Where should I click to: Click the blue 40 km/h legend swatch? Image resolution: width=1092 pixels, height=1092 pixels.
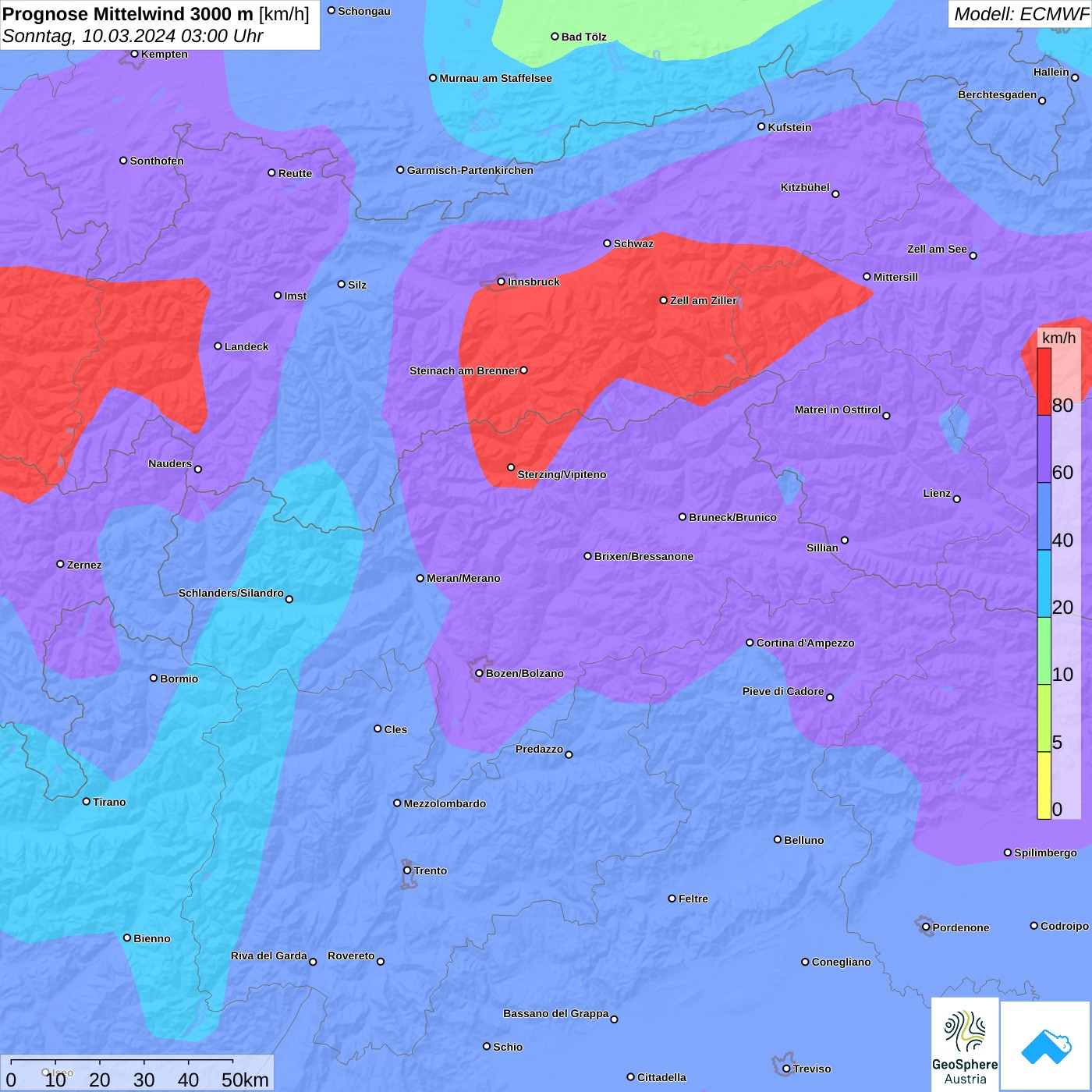point(1044,516)
